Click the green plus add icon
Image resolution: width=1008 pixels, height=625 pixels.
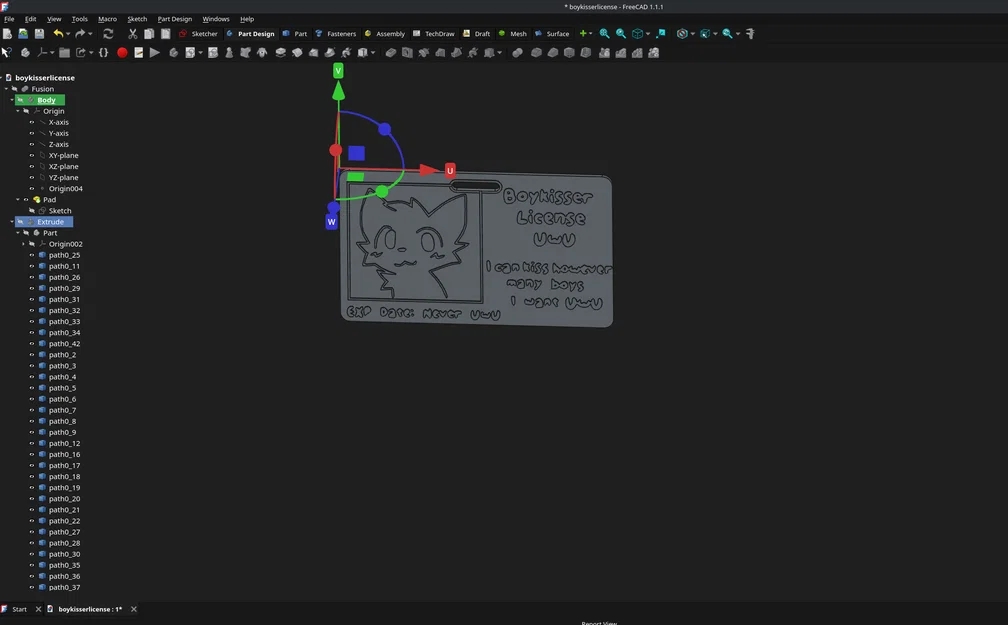(582, 33)
